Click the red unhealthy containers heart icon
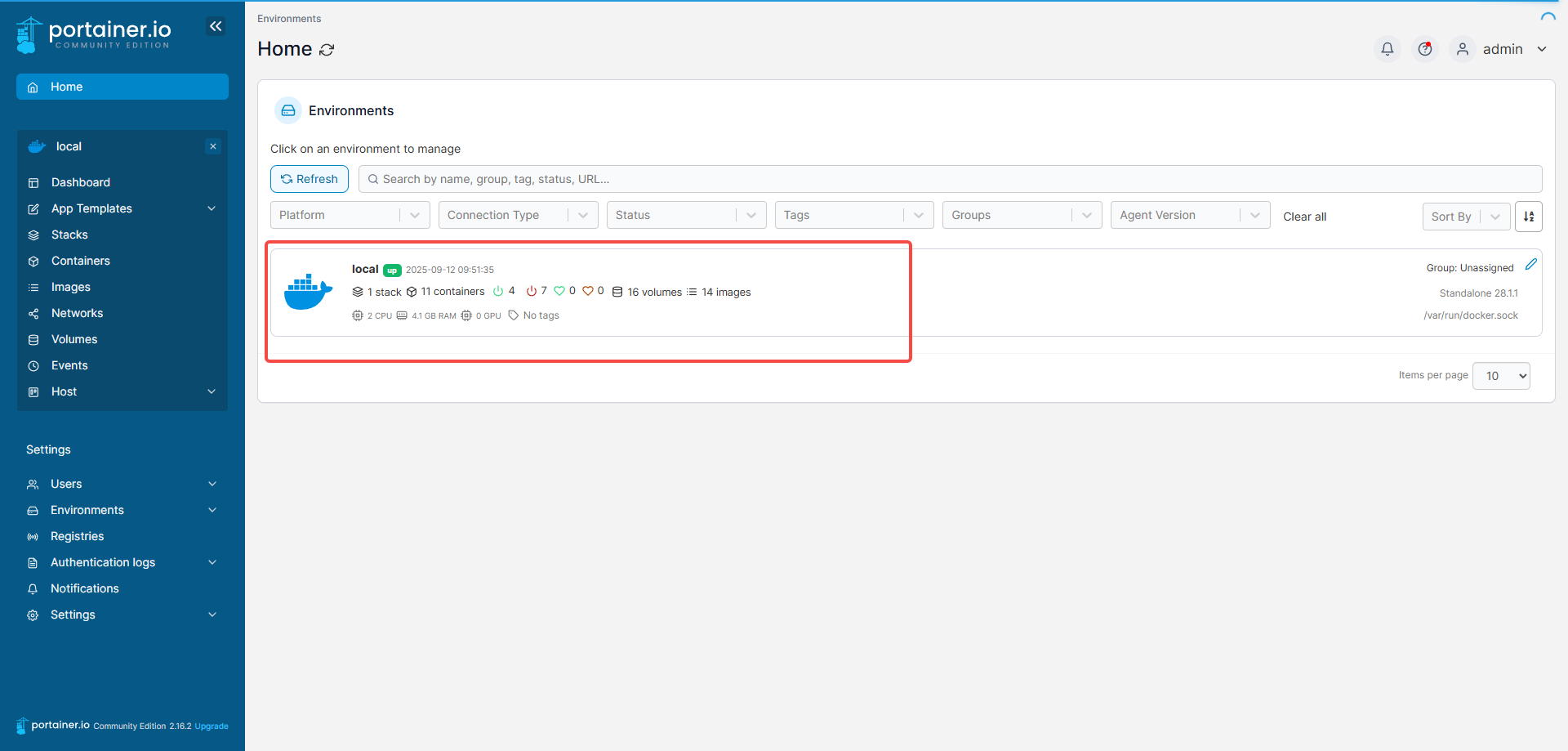This screenshot has width=1568, height=751. click(x=588, y=291)
